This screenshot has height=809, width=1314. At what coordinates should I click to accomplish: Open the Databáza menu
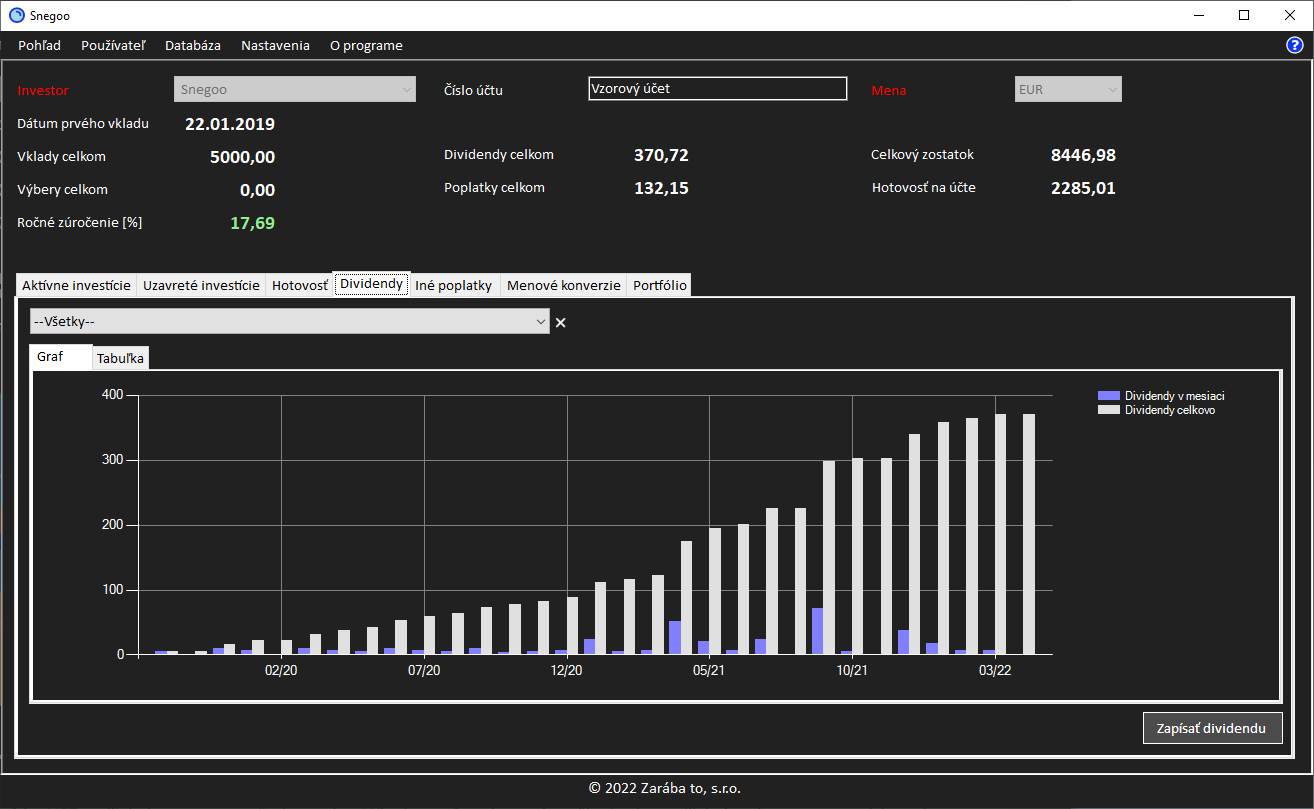[x=193, y=45]
